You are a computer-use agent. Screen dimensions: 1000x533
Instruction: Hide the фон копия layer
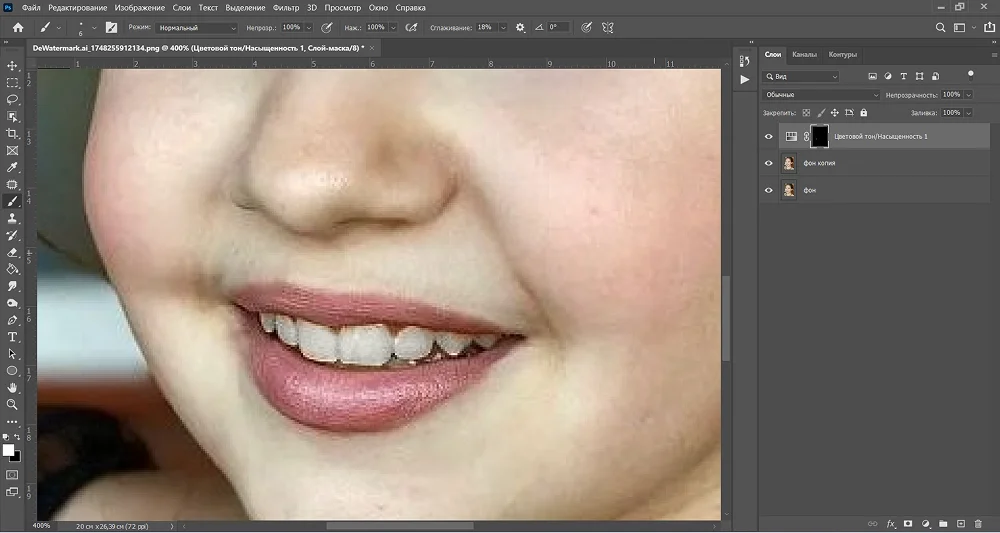tap(768, 163)
